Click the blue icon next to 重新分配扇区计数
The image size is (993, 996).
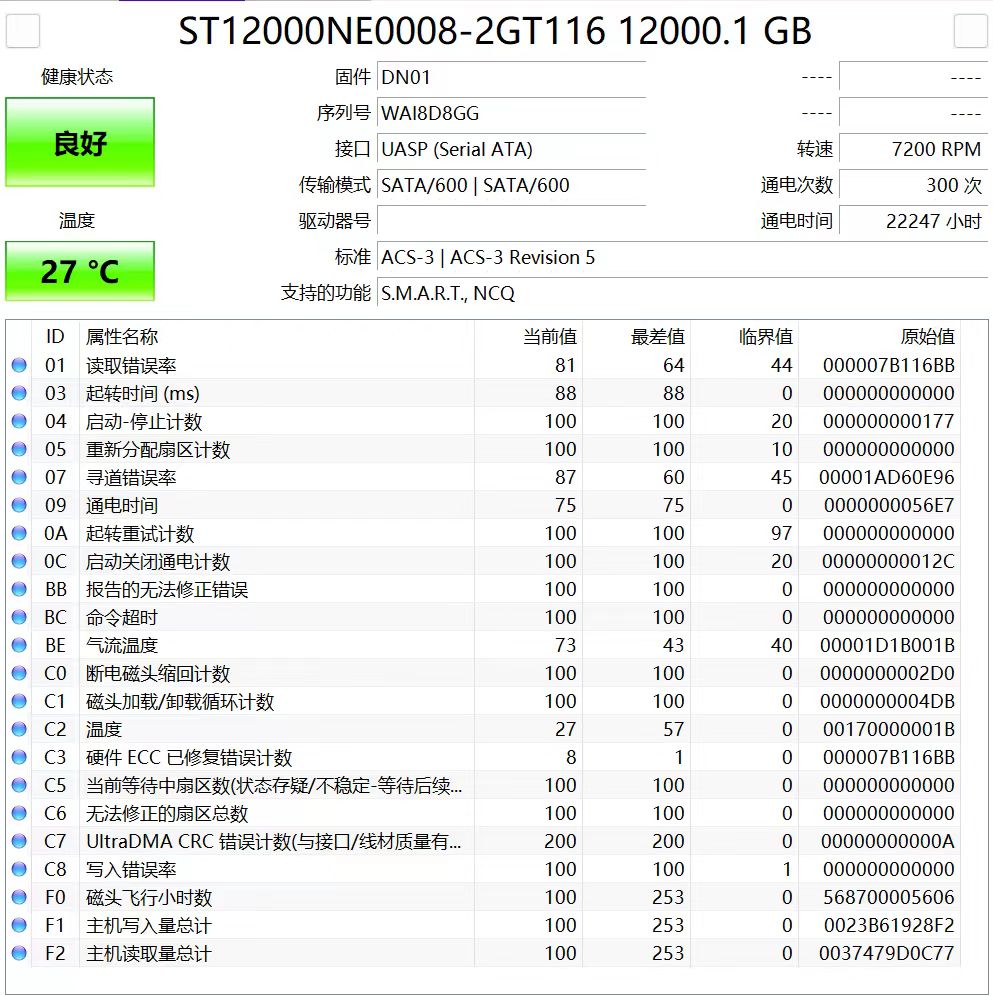coord(18,449)
